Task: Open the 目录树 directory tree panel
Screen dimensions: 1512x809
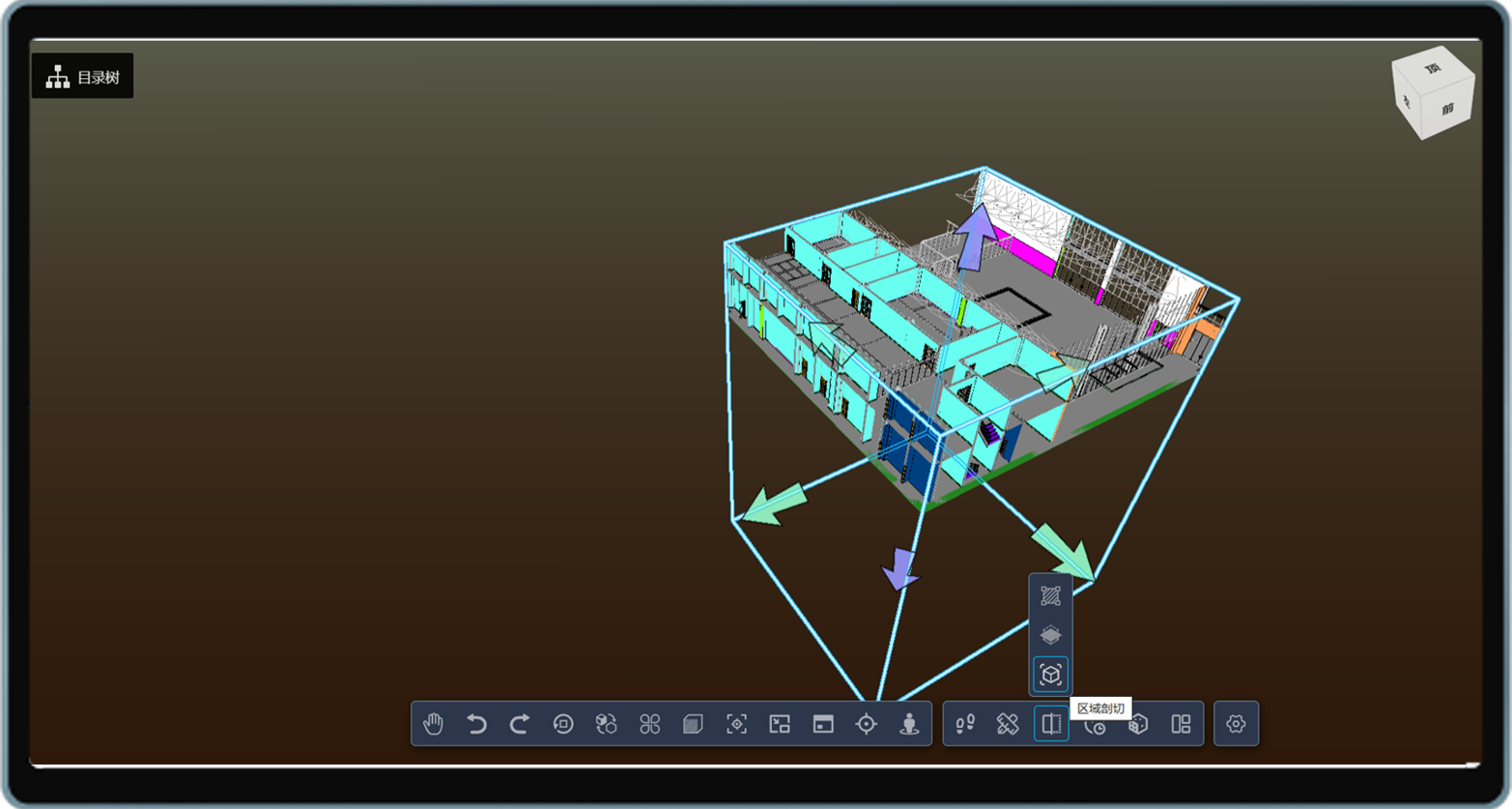Action: (83, 77)
